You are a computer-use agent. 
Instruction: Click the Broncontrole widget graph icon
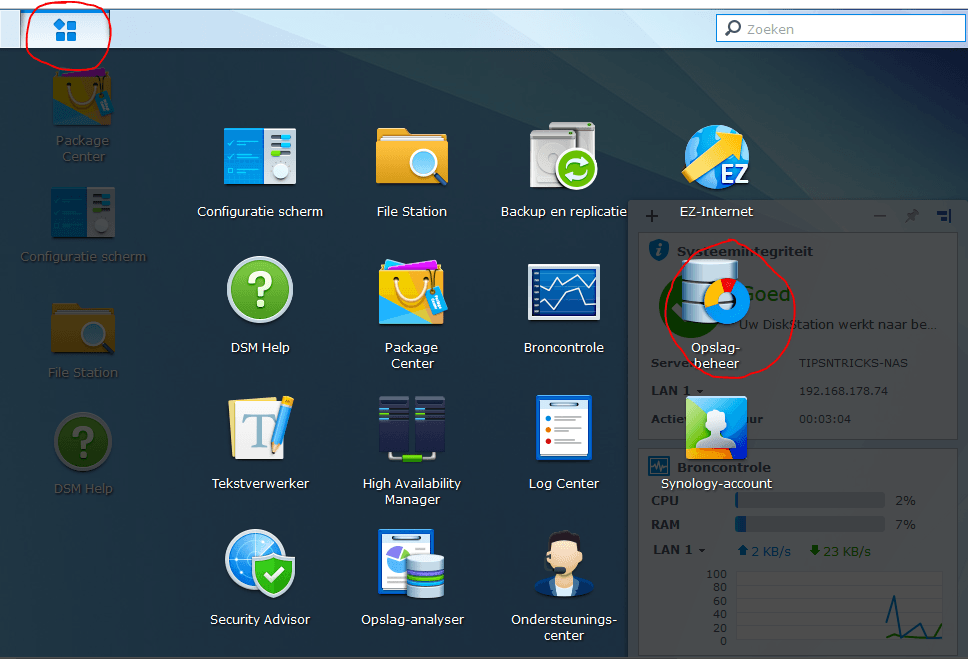point(659,466)
